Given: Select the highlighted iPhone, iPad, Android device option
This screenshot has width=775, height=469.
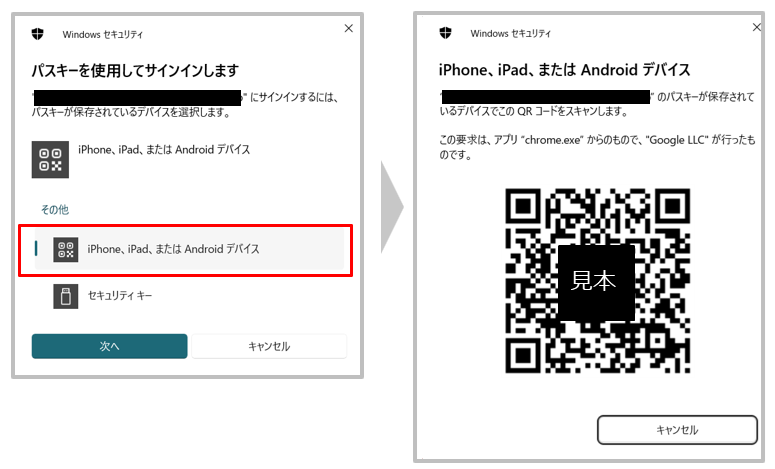Looking at the screenshot, I should pyautogui.click(x=189, y=249).
